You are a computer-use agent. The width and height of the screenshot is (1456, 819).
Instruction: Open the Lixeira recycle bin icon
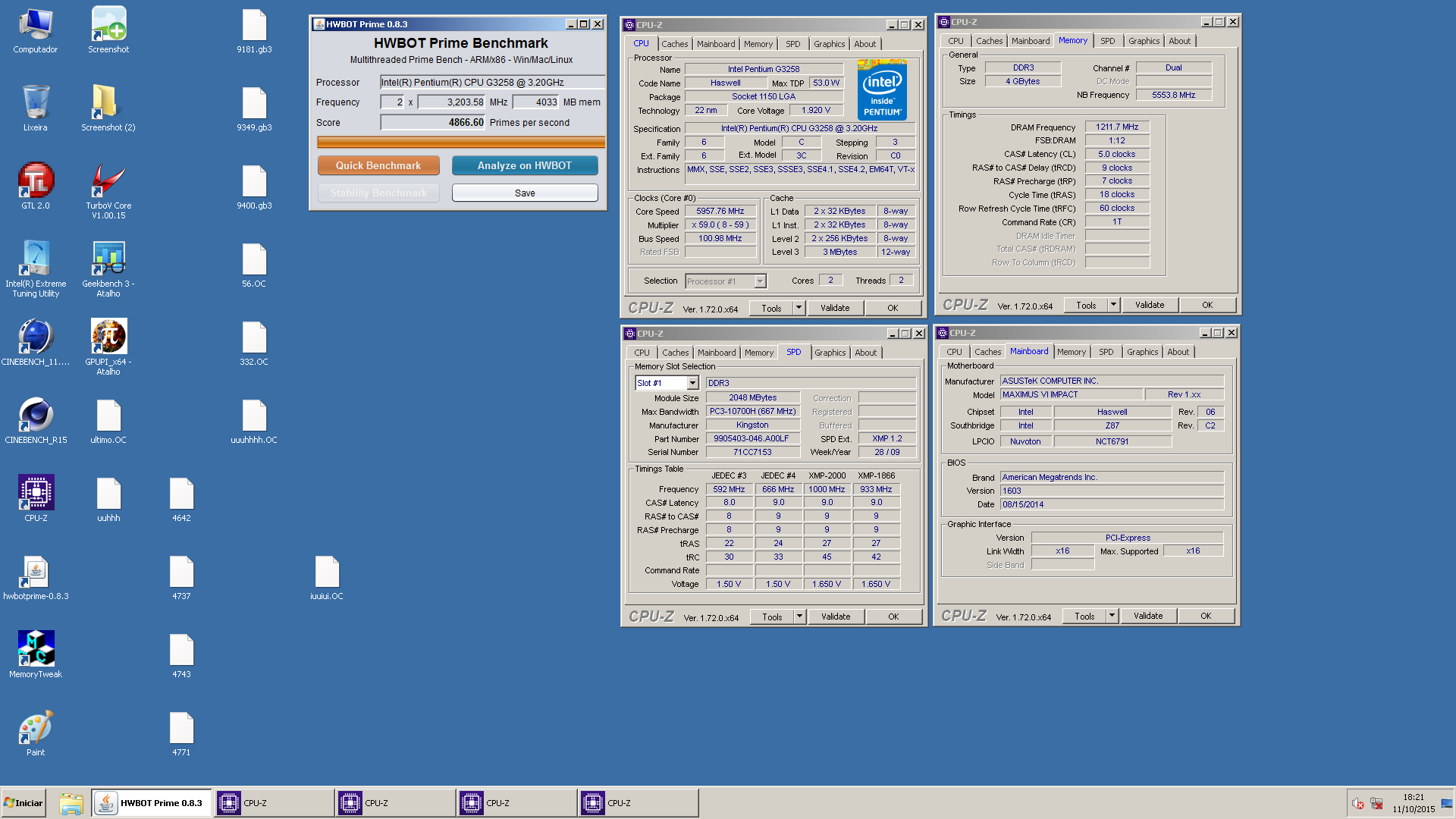35,108
